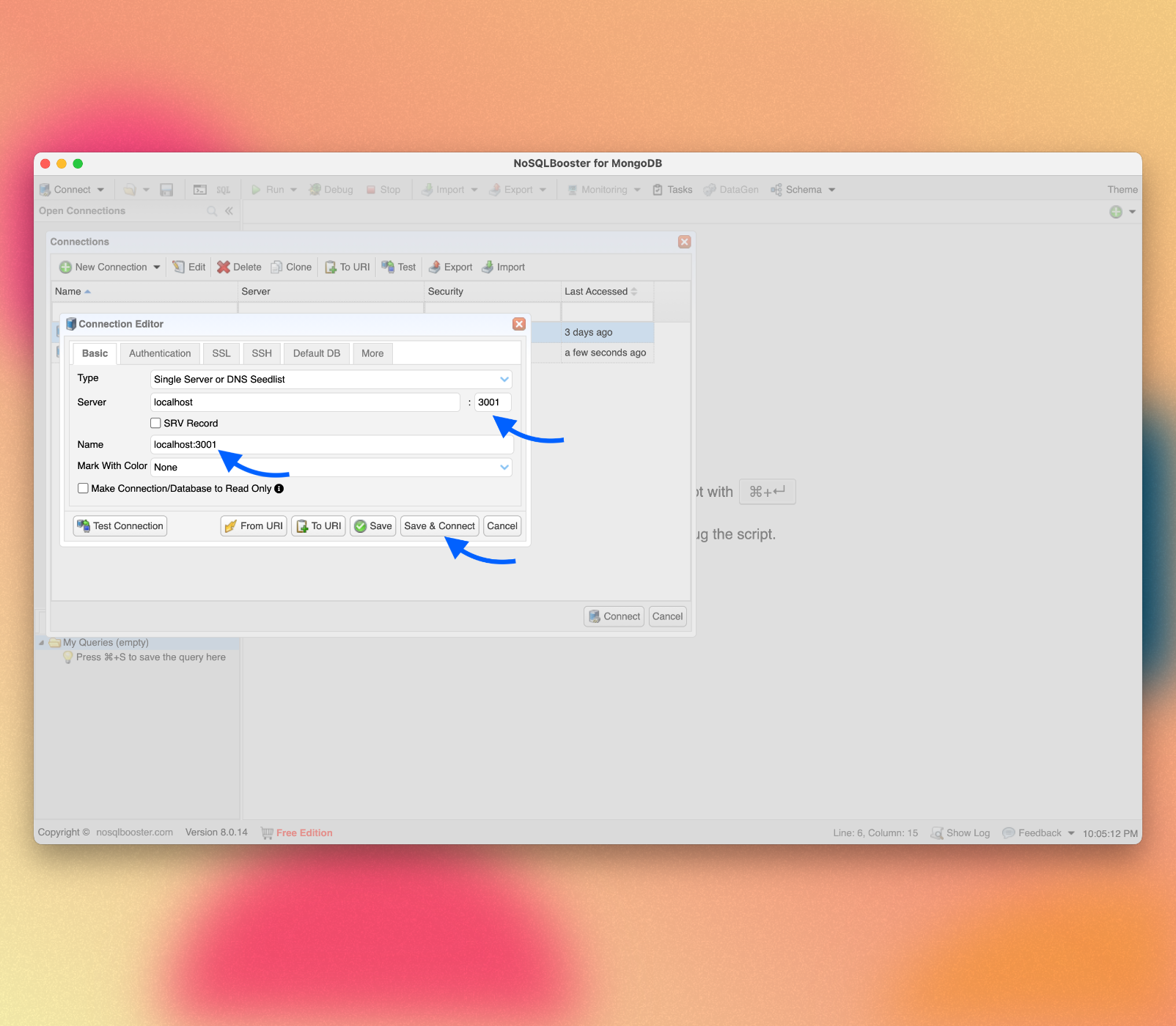Click Cancel in the Connections dialog
Viewport: 1176px width, 1026px height.
tap(668, 616)
